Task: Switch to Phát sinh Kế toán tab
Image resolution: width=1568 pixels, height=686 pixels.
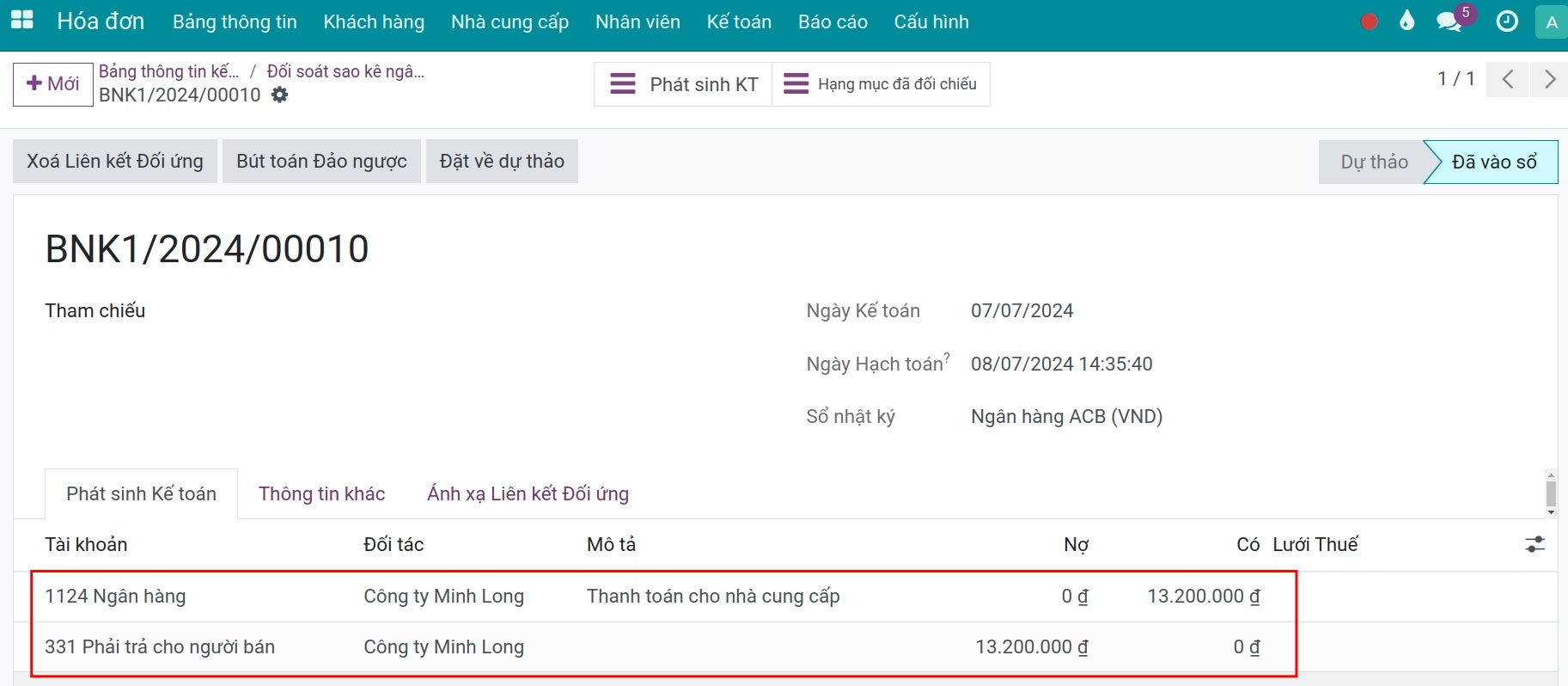Action: tap(142, 493)
